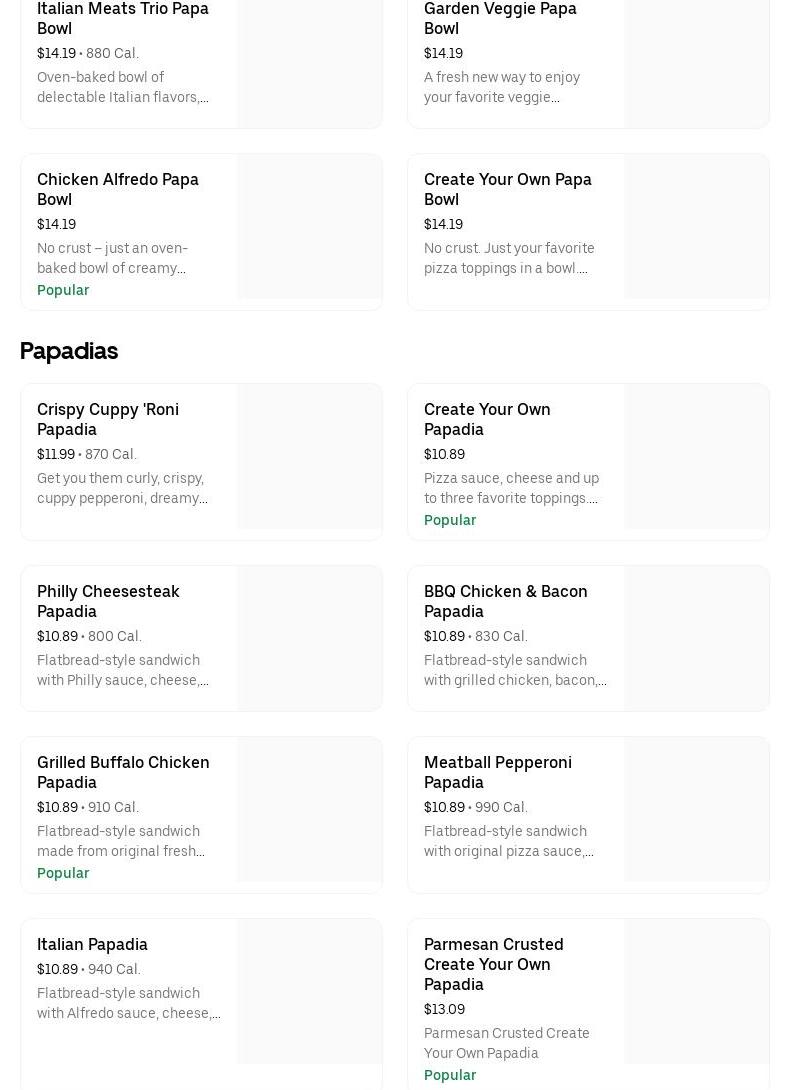Click the Crispy Cuppy 'Roni Papadia title
The image size is (804, 1090).
coord(108,419)
